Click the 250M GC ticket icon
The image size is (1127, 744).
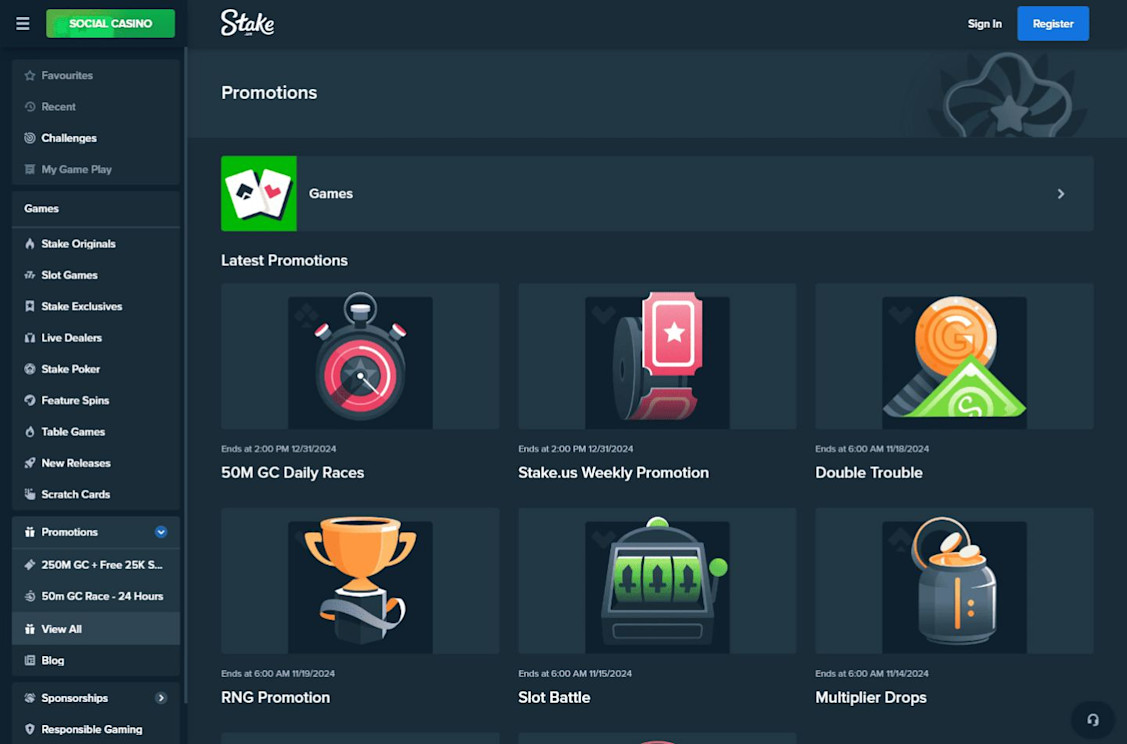click(x=29, y=565)
